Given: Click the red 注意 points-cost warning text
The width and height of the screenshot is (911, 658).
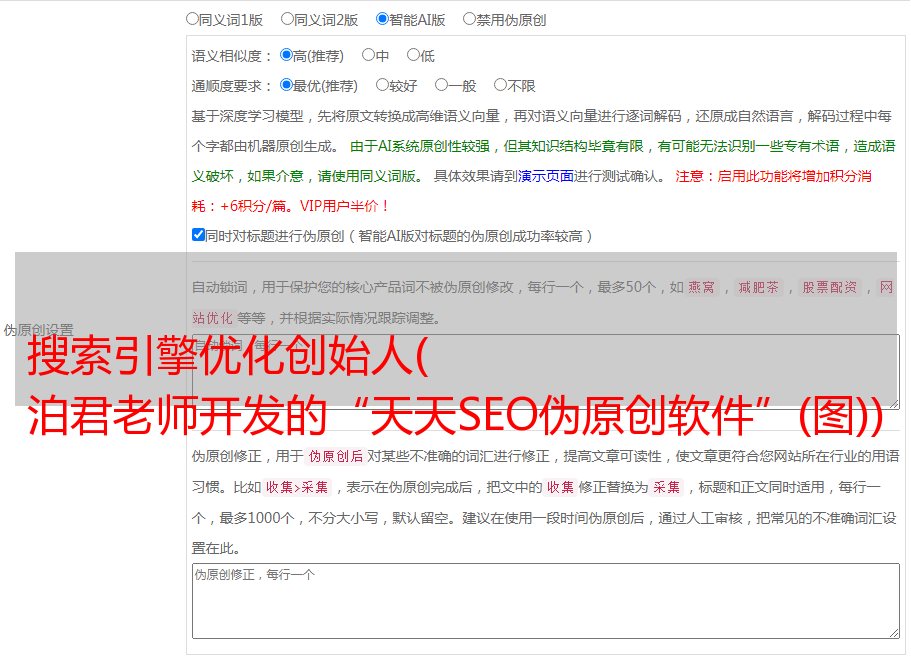Looking at the screenshot, I should pos(532,191).
